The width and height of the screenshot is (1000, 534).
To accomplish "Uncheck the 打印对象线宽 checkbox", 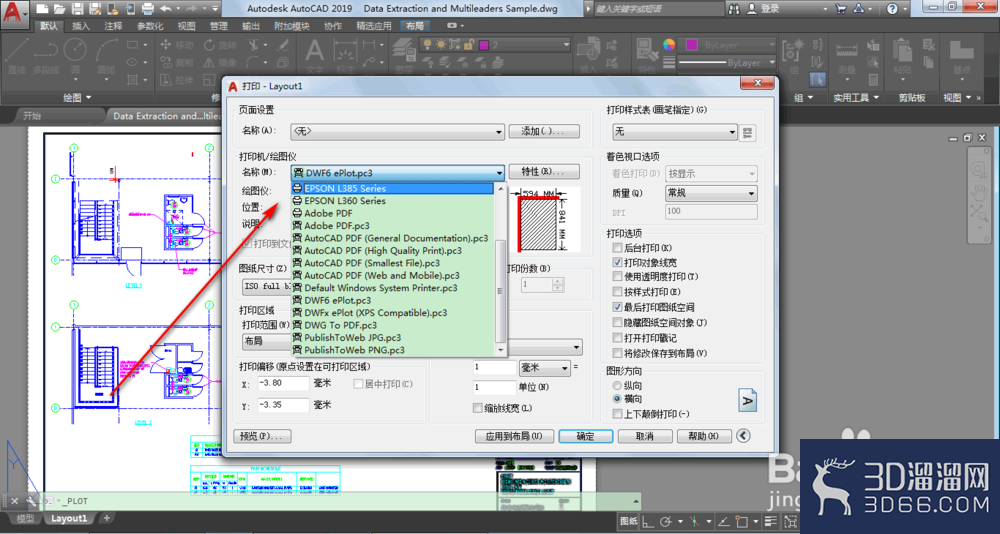I will 617,262.
